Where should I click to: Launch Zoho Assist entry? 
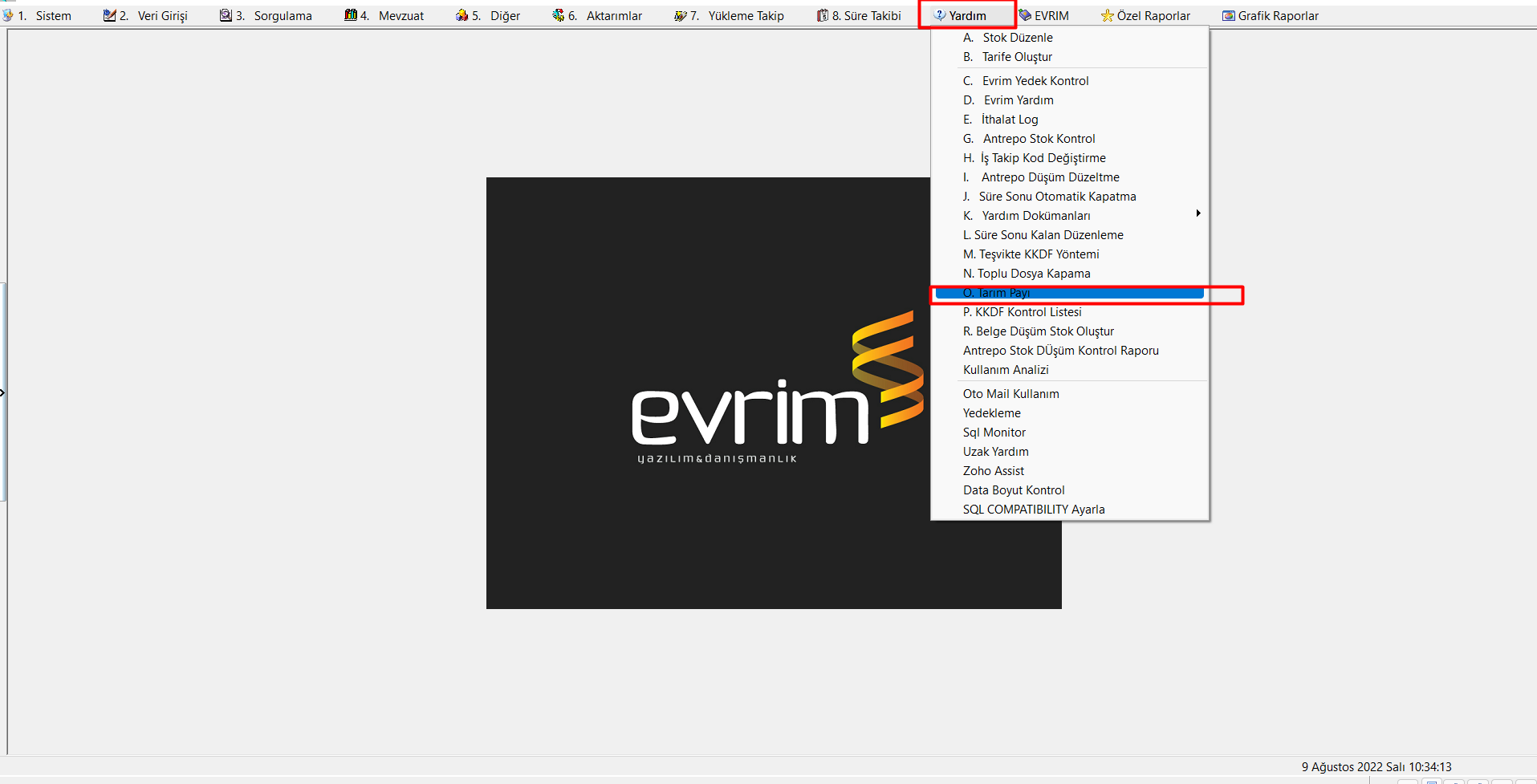[1069, 471]
